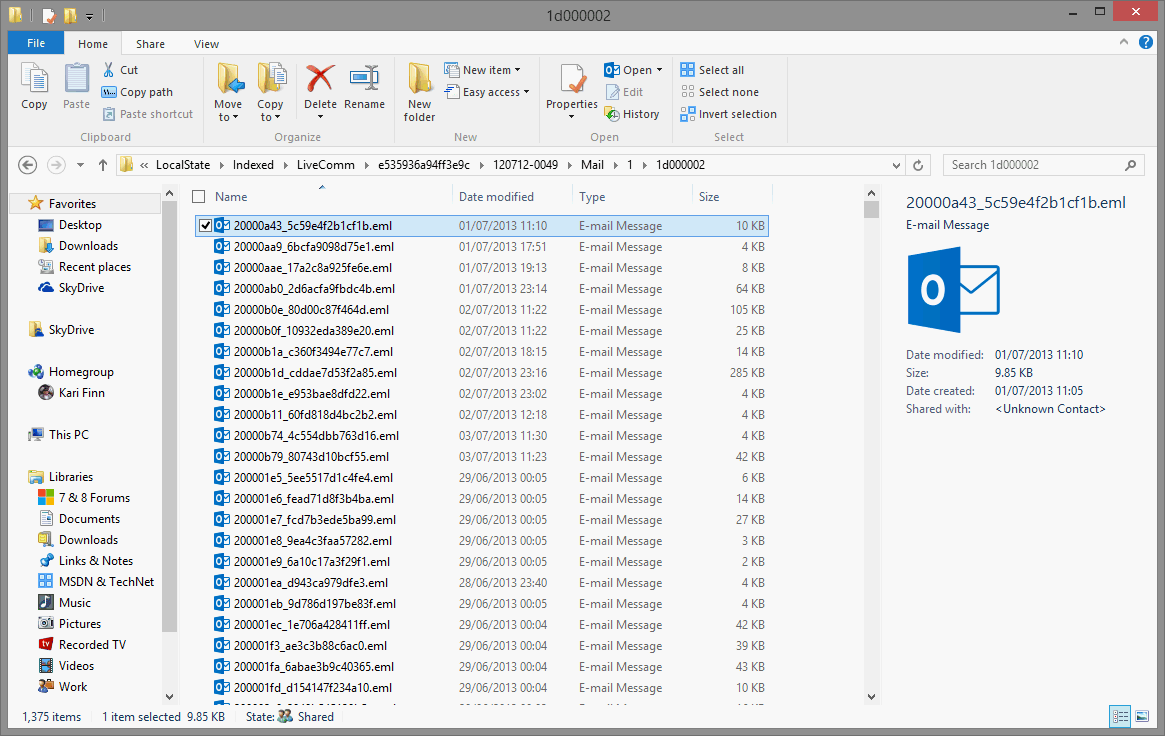The image size is (1165, 736).
Task: Open Help with the question mark icon
Action: 1146,42
